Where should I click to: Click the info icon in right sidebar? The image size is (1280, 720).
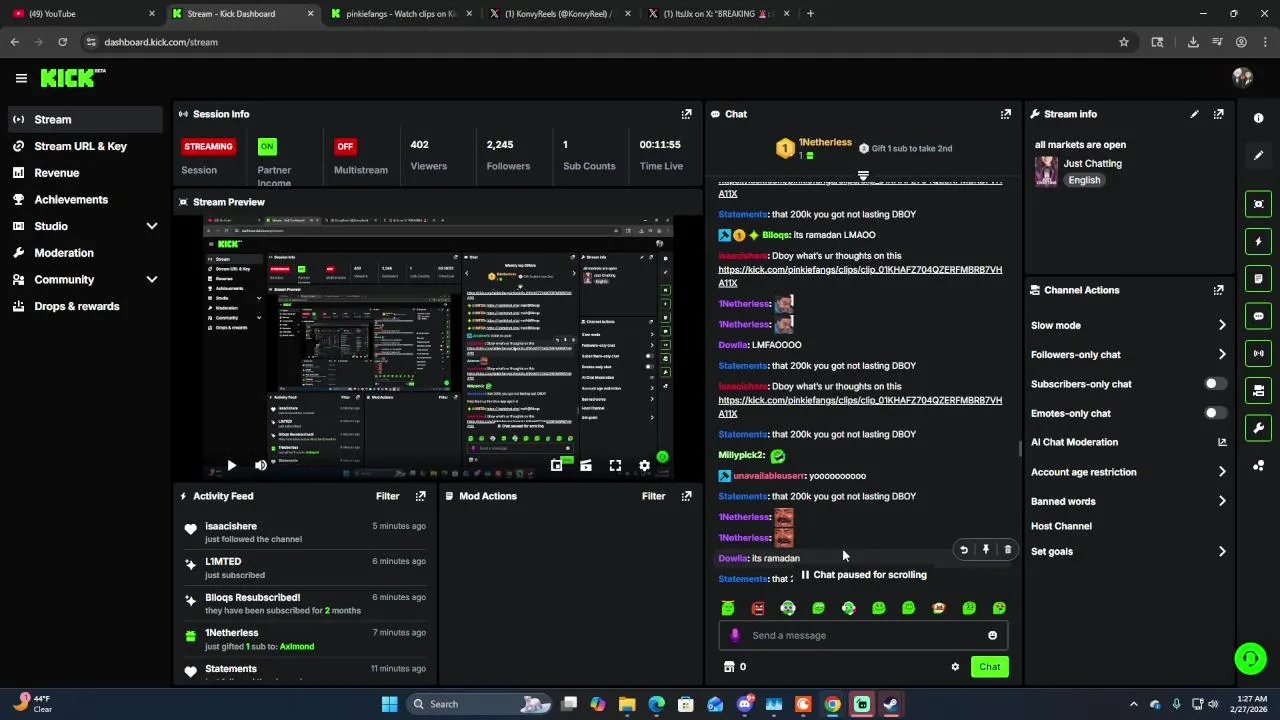click(x=1258, y=118)
